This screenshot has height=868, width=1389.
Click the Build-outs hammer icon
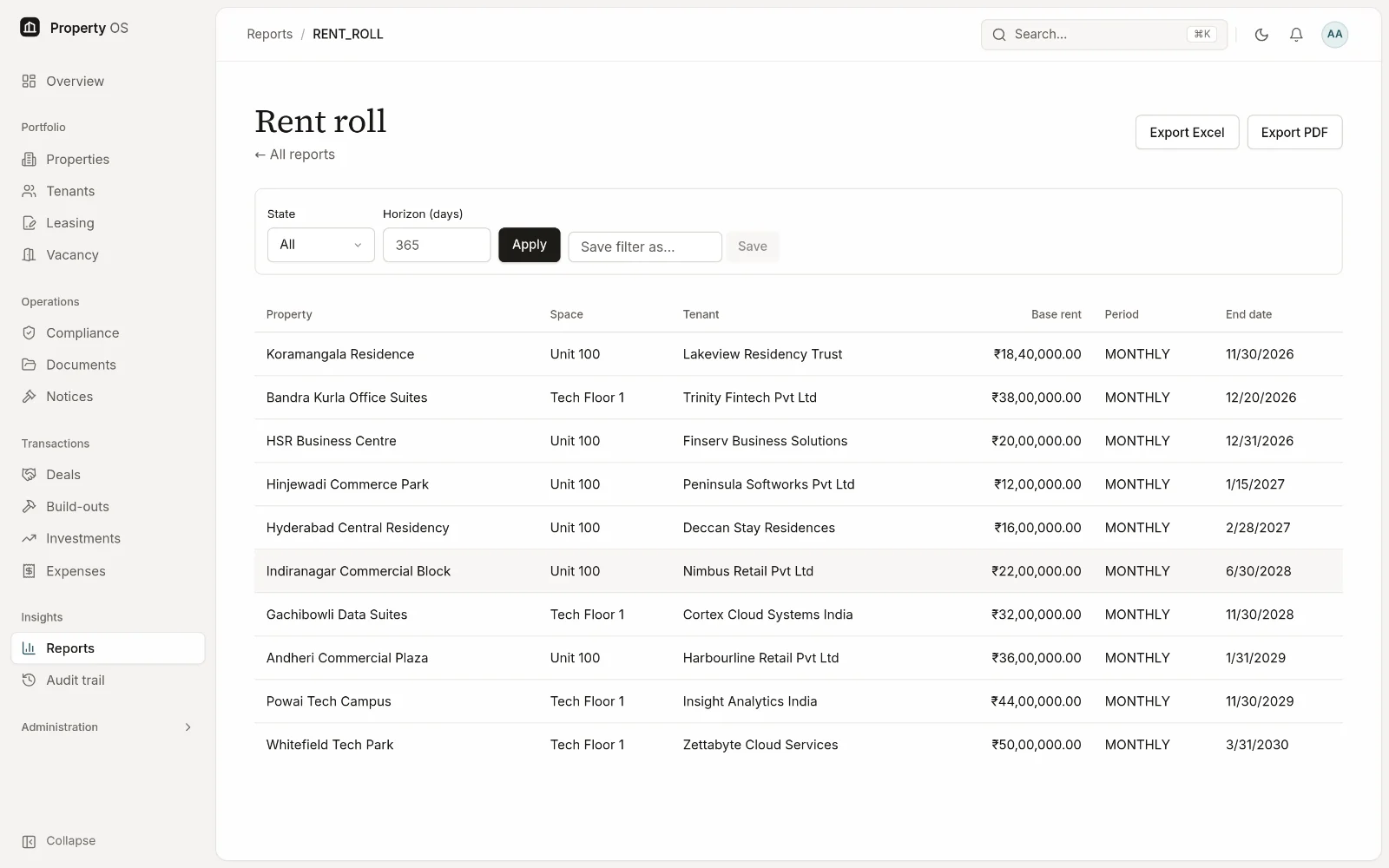click(29, 506)
